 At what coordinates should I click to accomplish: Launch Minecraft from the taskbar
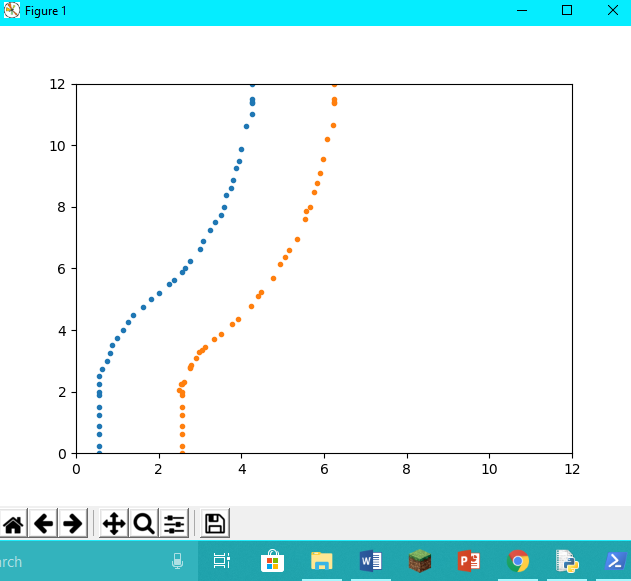pos(419,561)
